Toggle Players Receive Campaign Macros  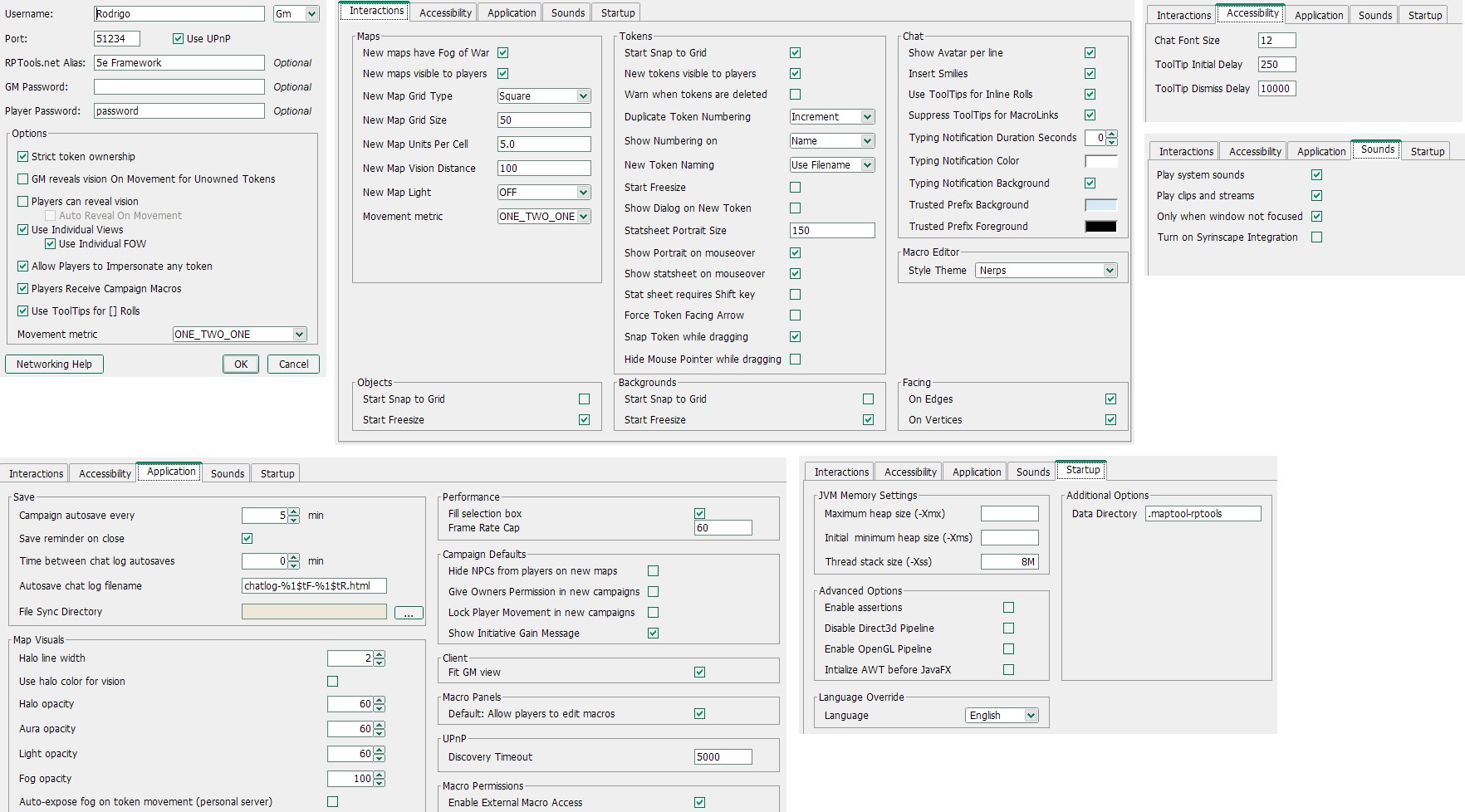pyautogui.click(x=23, y=289)
